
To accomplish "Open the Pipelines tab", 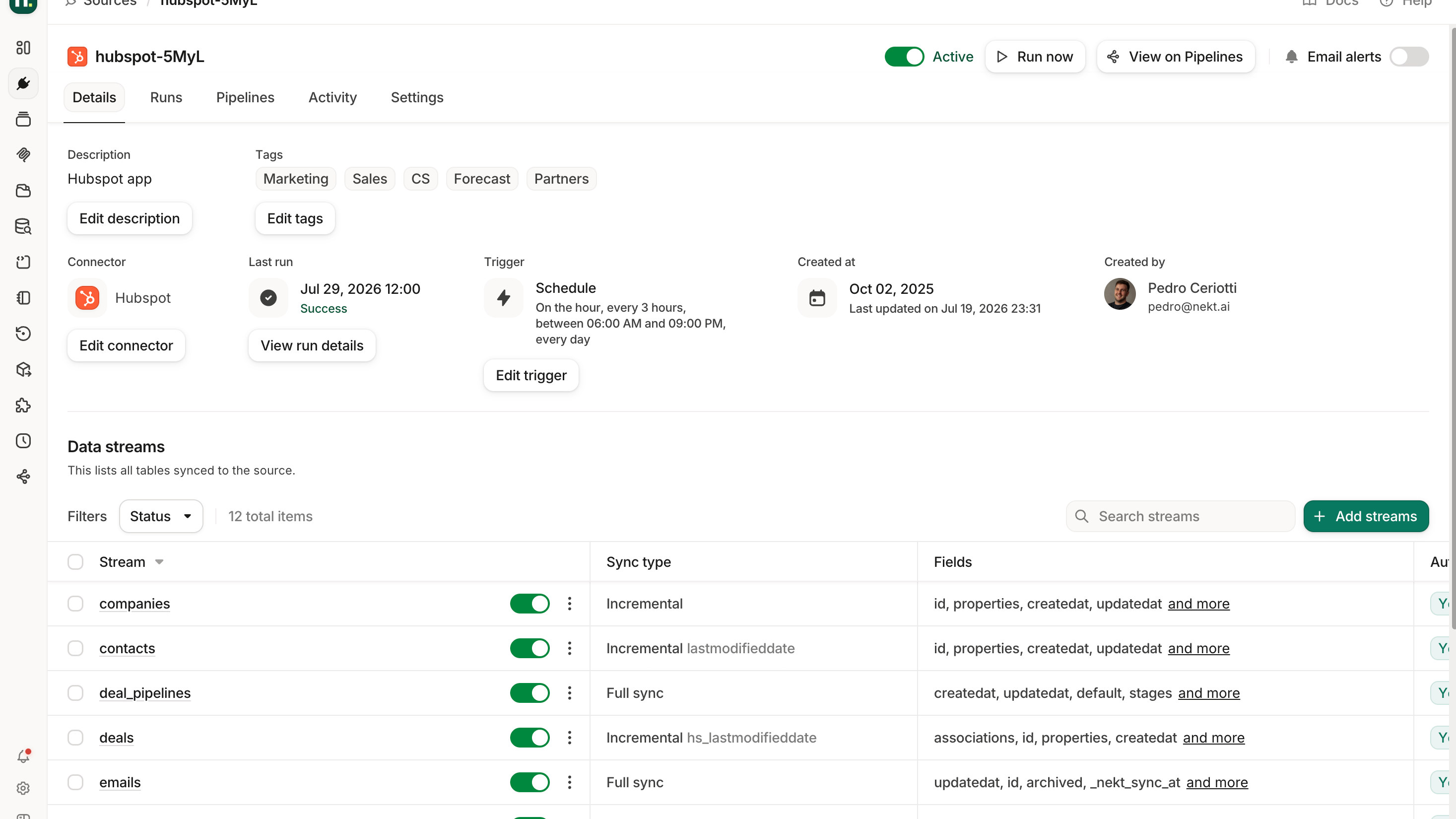I will 245,97.
